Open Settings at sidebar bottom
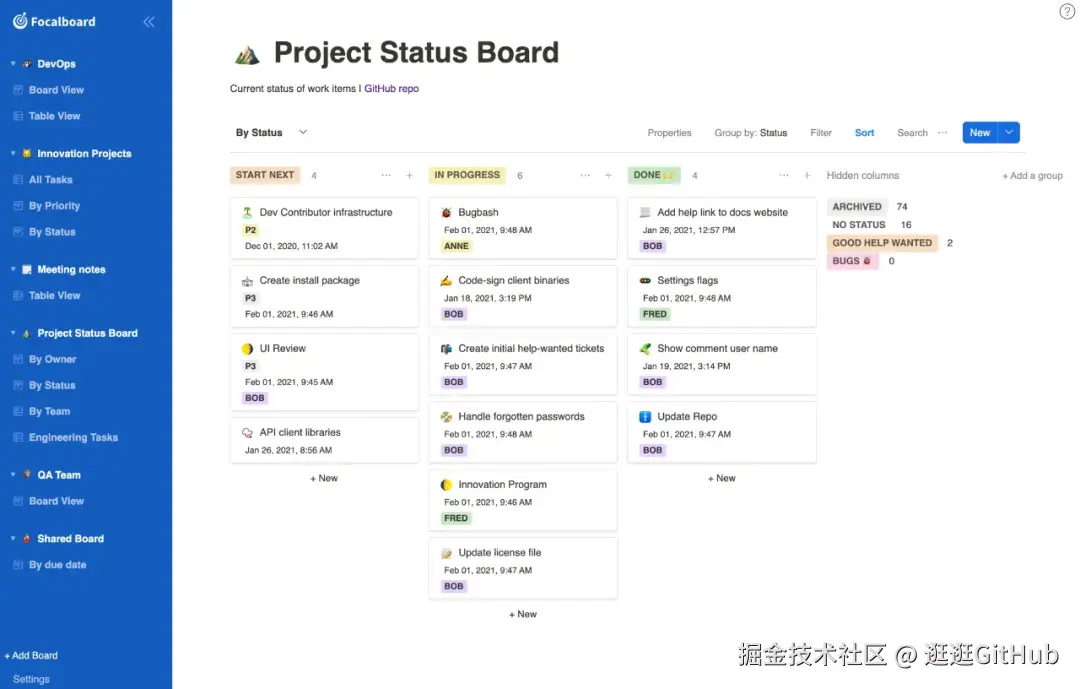The width and height of the screenshot is (1080, 689). click(31, 679)
